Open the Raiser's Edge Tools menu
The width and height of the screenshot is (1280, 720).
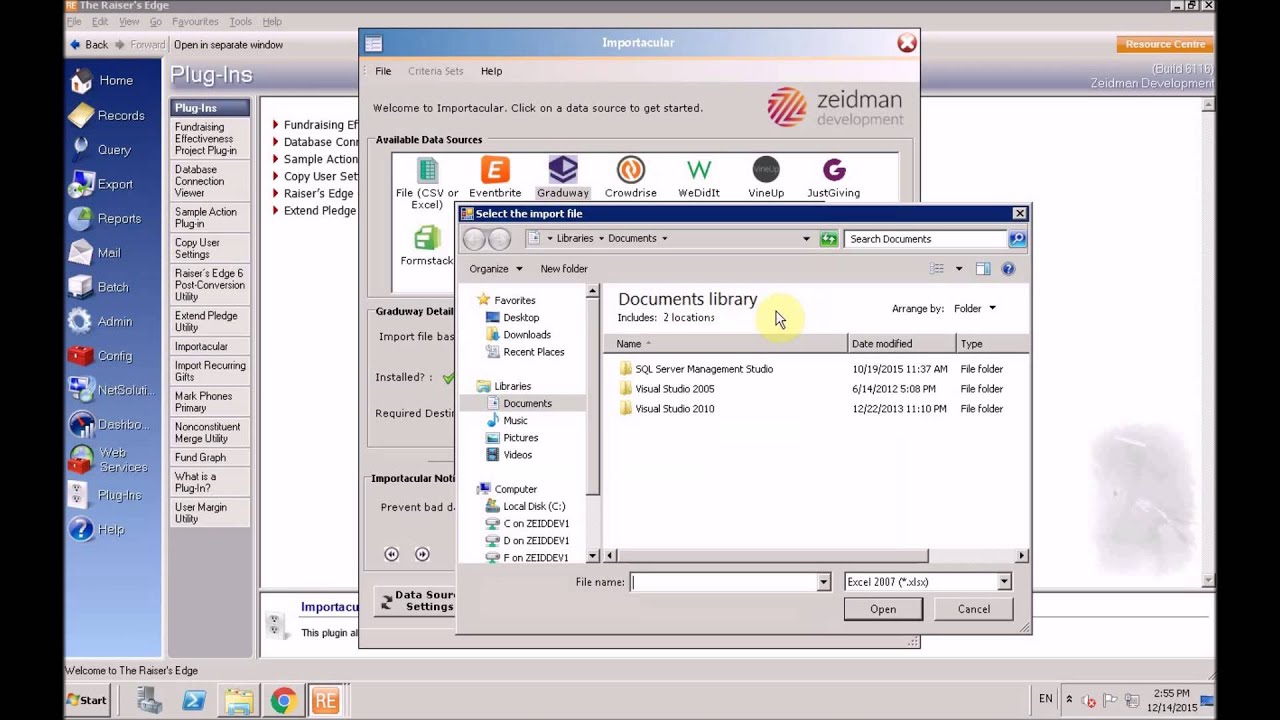(240, 21)
